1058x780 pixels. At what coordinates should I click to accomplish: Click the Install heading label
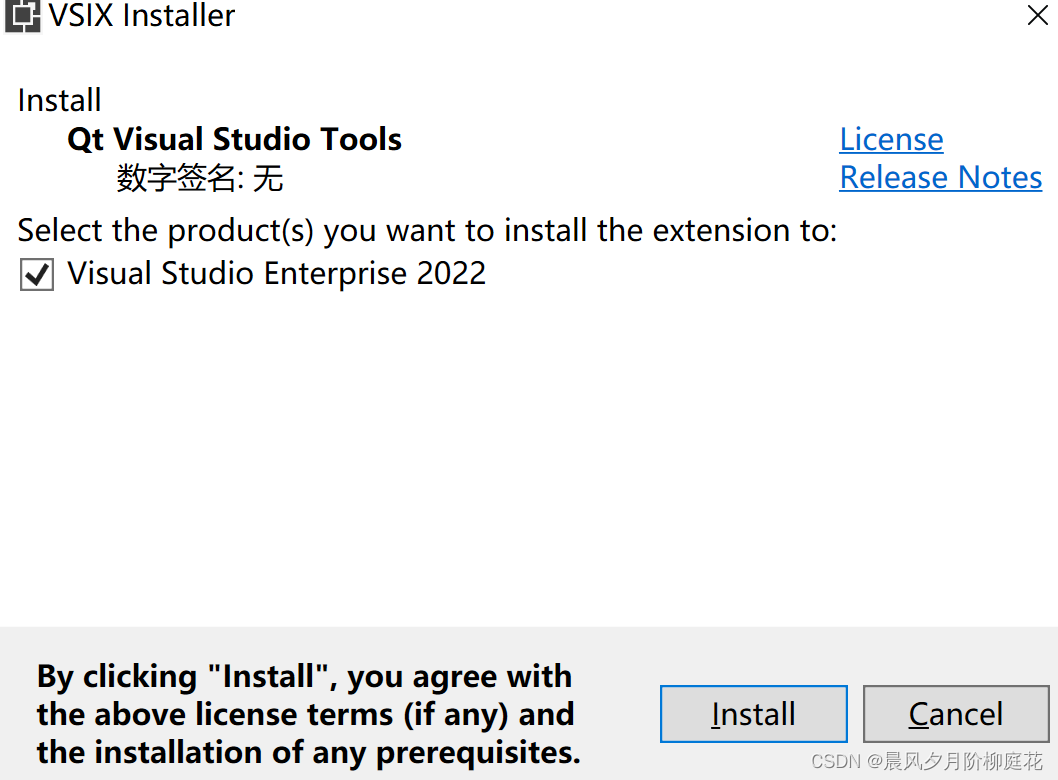coord(59,100)
